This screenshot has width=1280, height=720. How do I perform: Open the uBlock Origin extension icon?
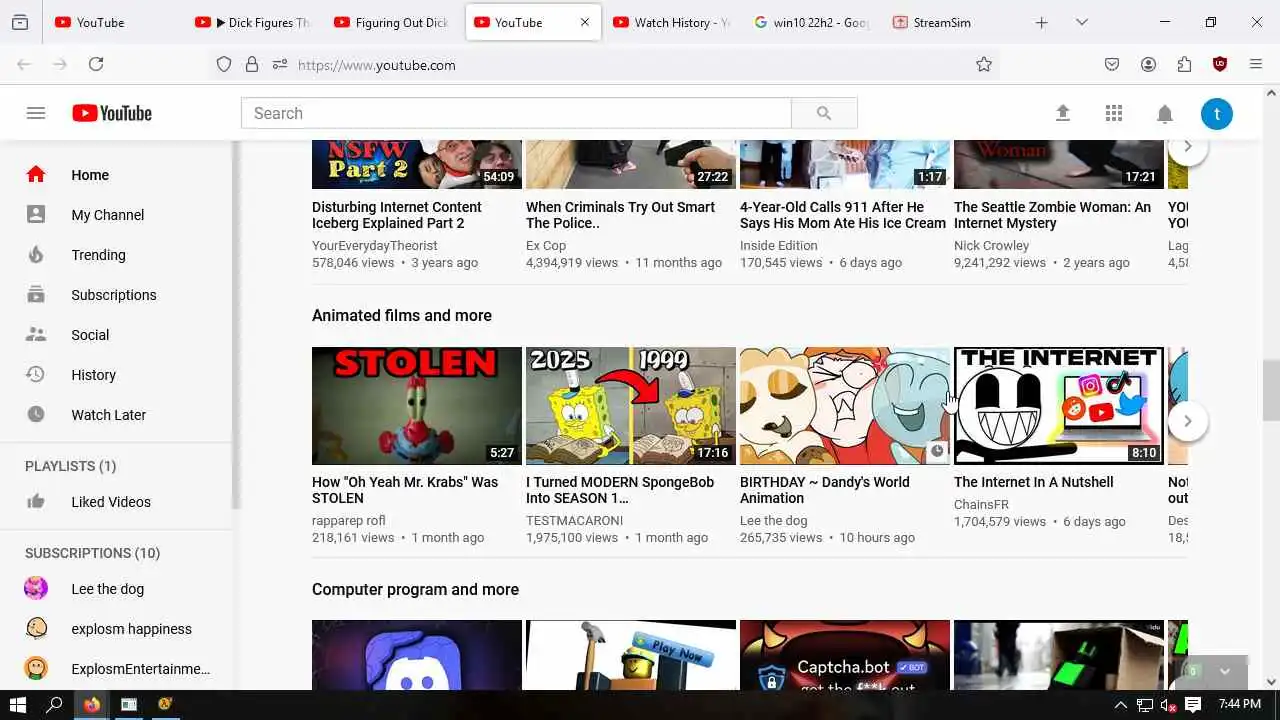1220,64
